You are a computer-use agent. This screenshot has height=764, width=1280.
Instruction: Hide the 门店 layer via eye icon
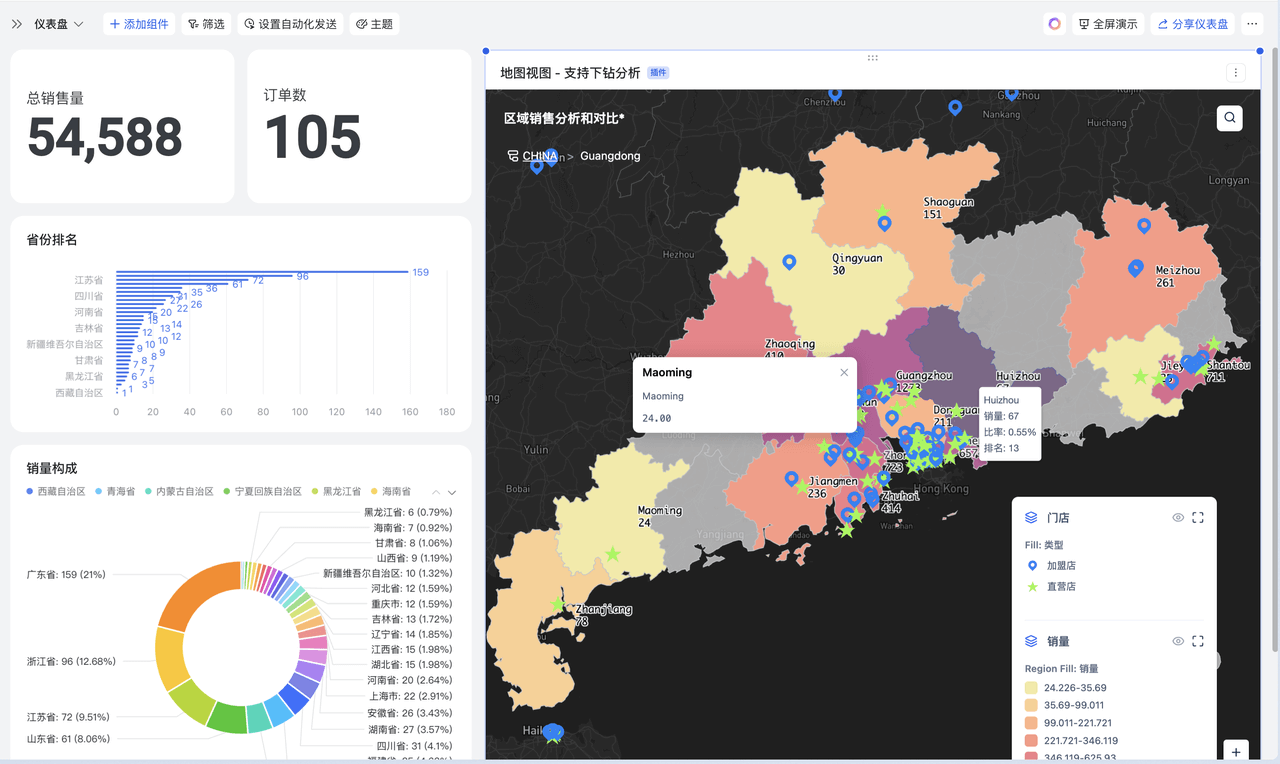(x=1178, y=518)
